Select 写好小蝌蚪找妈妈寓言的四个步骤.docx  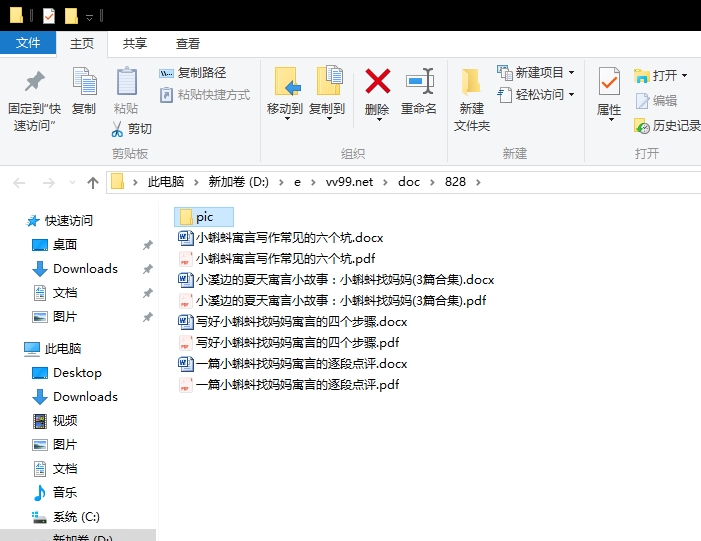(293, 321)
